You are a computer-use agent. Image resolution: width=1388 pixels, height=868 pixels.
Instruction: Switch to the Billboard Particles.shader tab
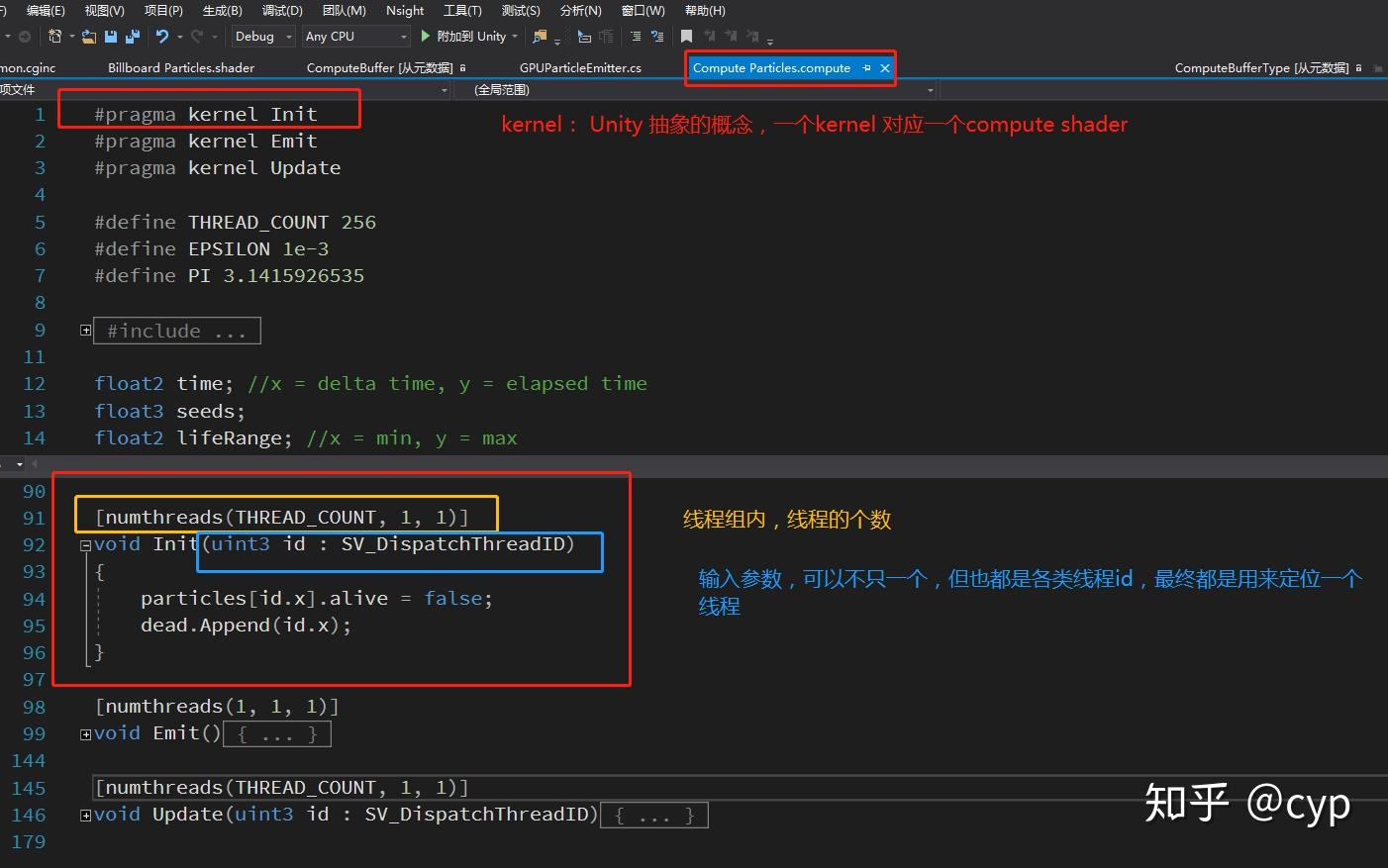click(181, 68)
